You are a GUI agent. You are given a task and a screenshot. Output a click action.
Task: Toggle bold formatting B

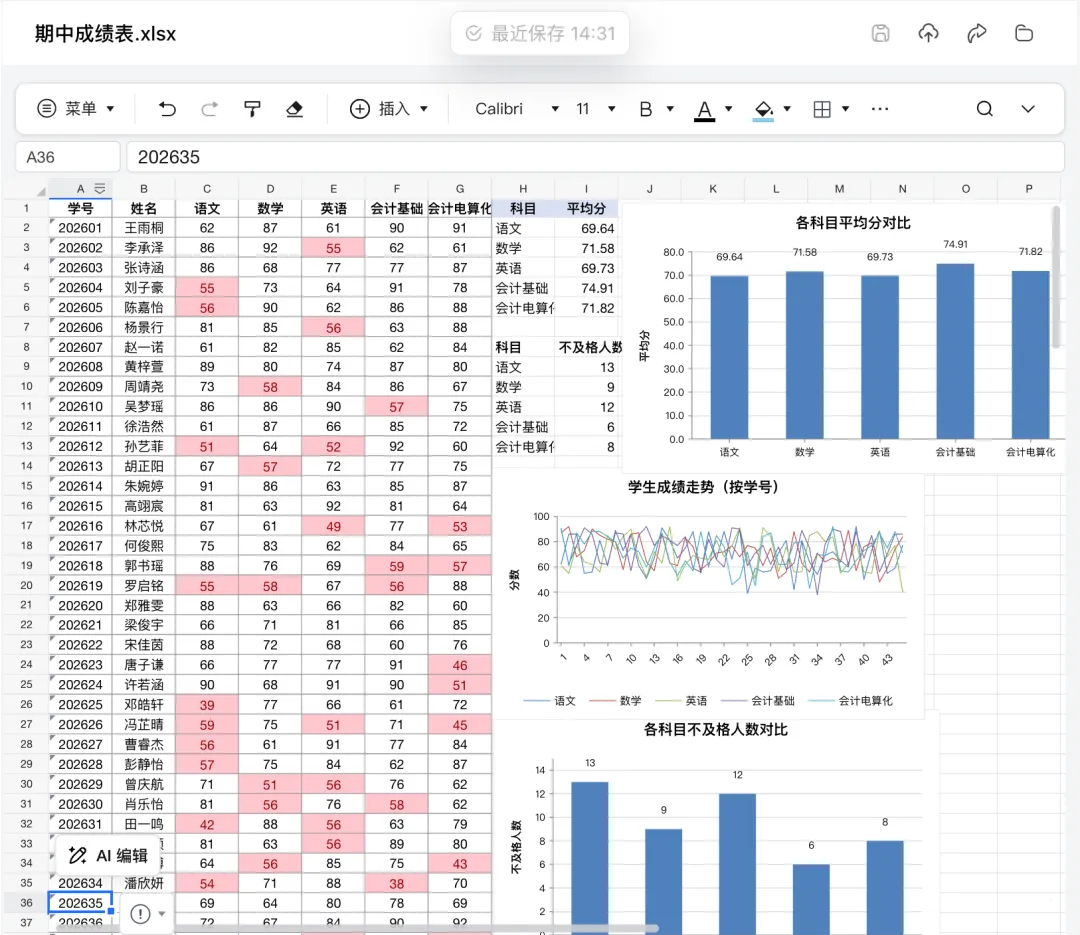pyautogui.click(x=645, y=109)
